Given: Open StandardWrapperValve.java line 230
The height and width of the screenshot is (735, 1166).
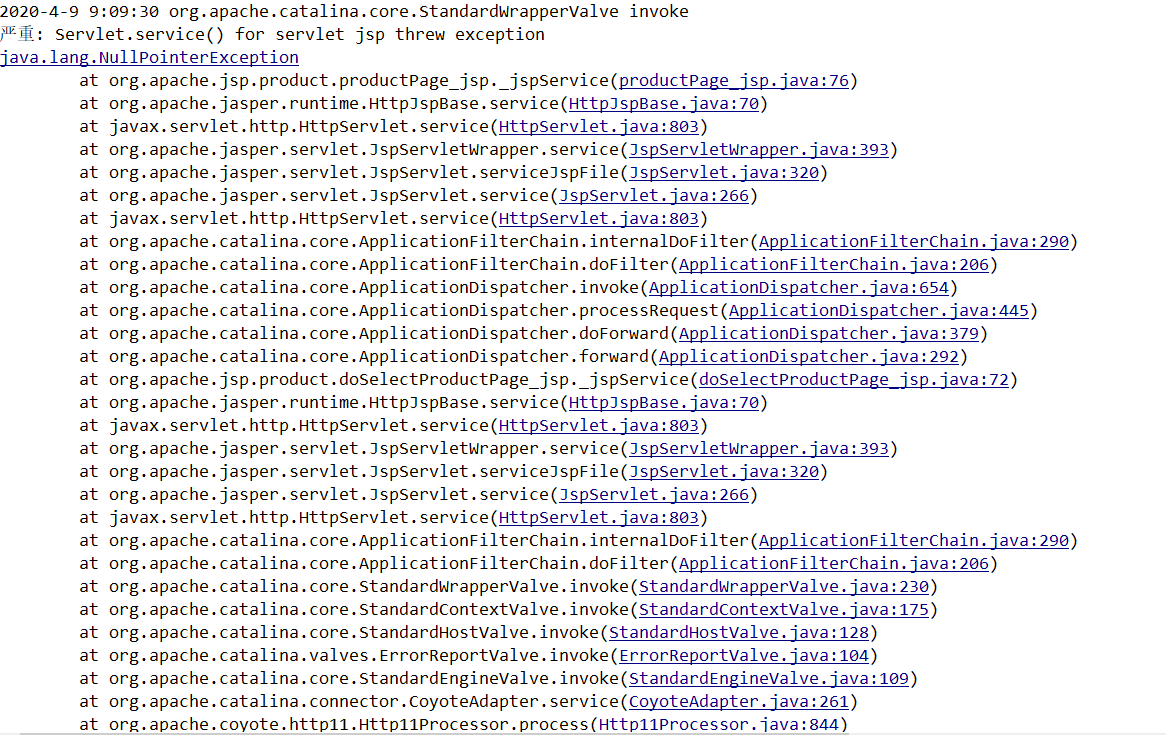Looking at the screenshot, I should 784,586.
